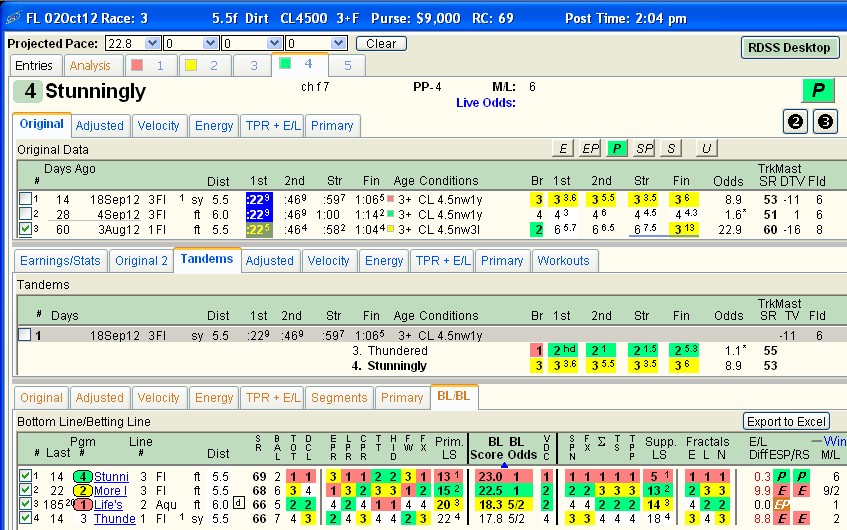The image size is (847, 530).
Task: Open the Stunni horse link
Action: pyautogui.click(x=111, y=477)
